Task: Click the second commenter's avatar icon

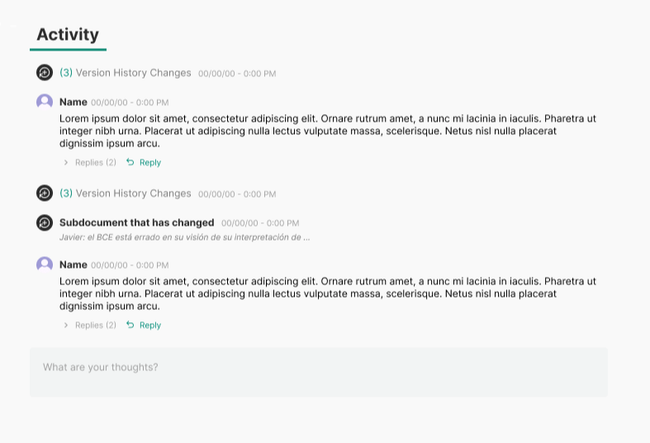Action: click(x=44, y=265)
